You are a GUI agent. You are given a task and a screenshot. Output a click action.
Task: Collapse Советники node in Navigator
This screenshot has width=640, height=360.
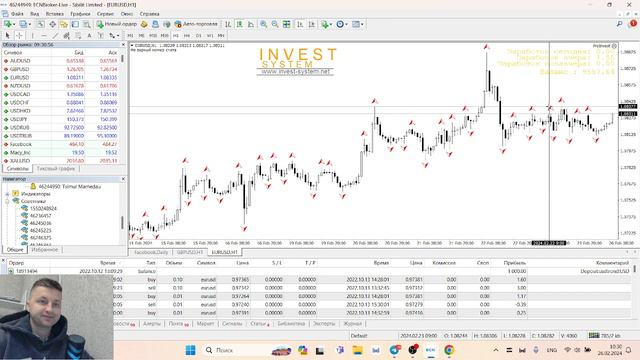[7, 201]
